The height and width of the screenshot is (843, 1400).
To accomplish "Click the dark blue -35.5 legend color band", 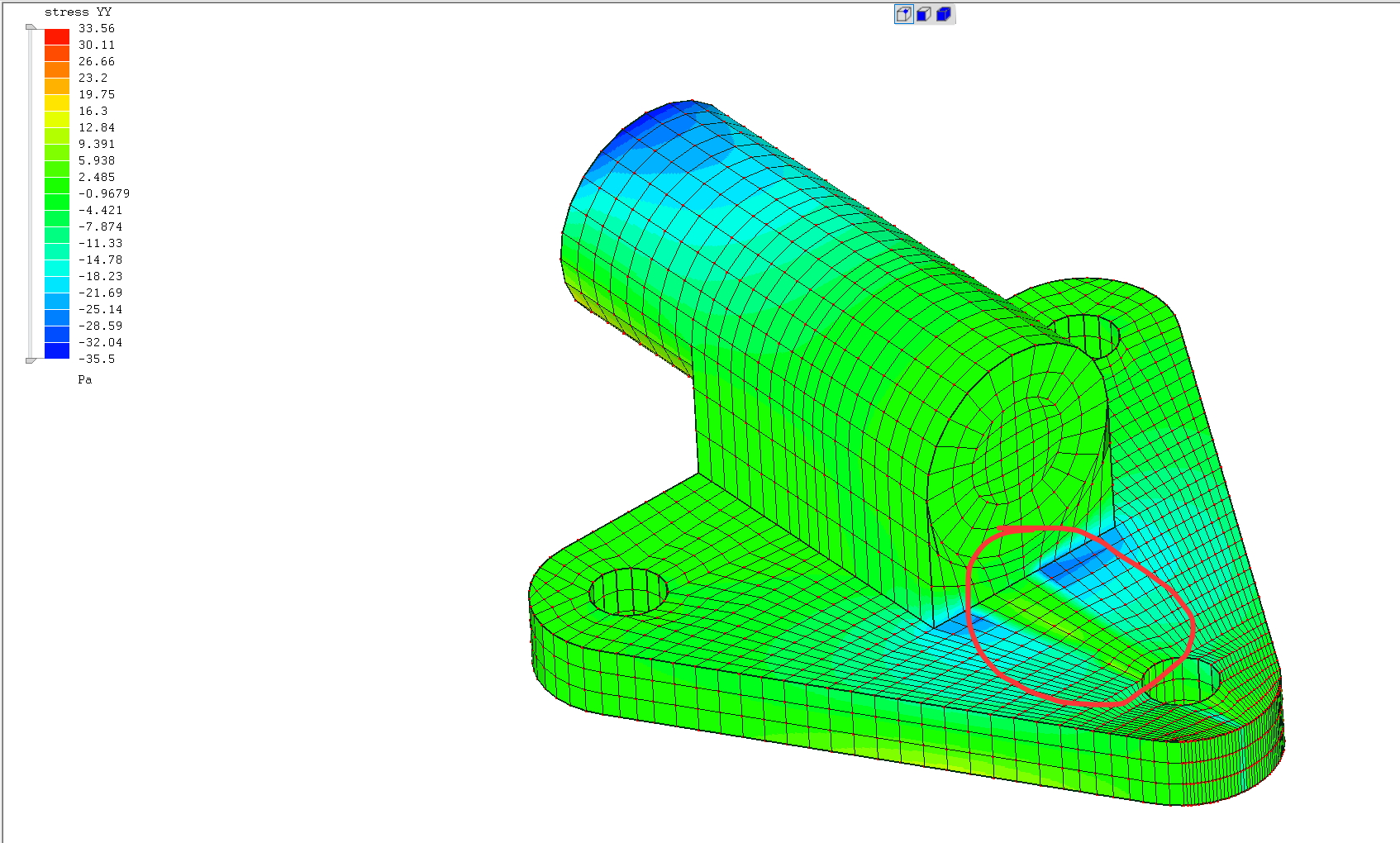I will click(x=57, y=351).
